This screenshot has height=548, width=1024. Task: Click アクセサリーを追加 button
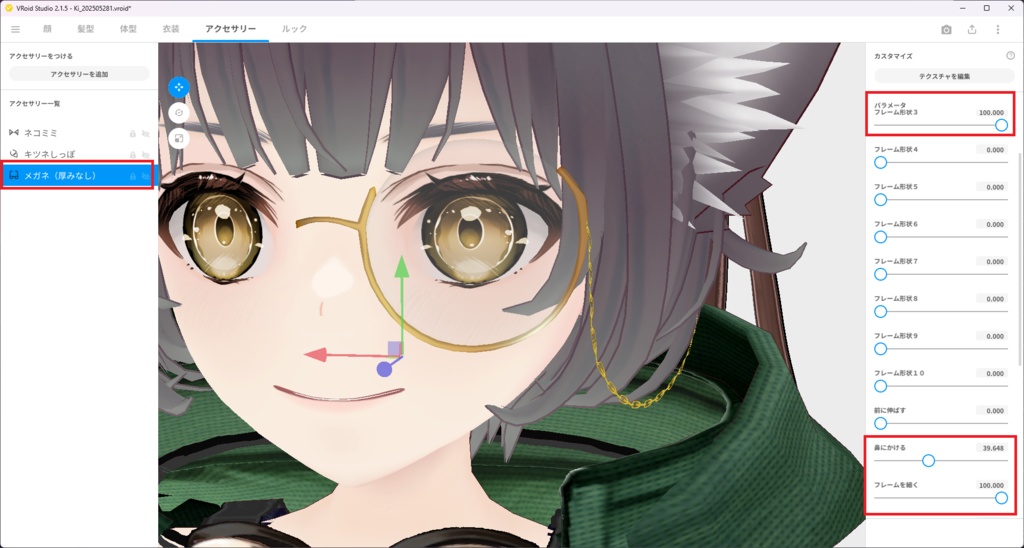pyautogui.click(x=79, y=74)
